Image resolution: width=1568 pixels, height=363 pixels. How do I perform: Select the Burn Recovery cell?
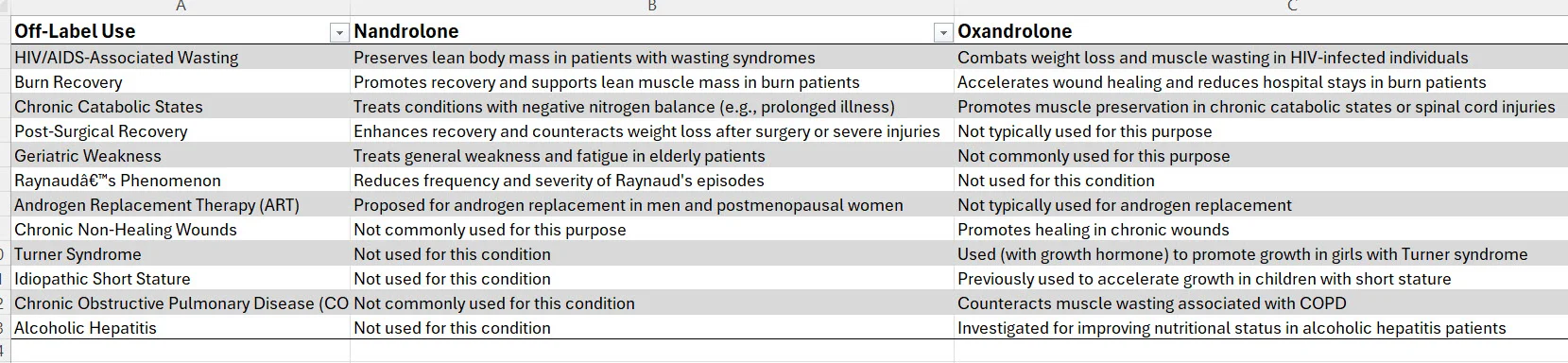pos(181,82)
